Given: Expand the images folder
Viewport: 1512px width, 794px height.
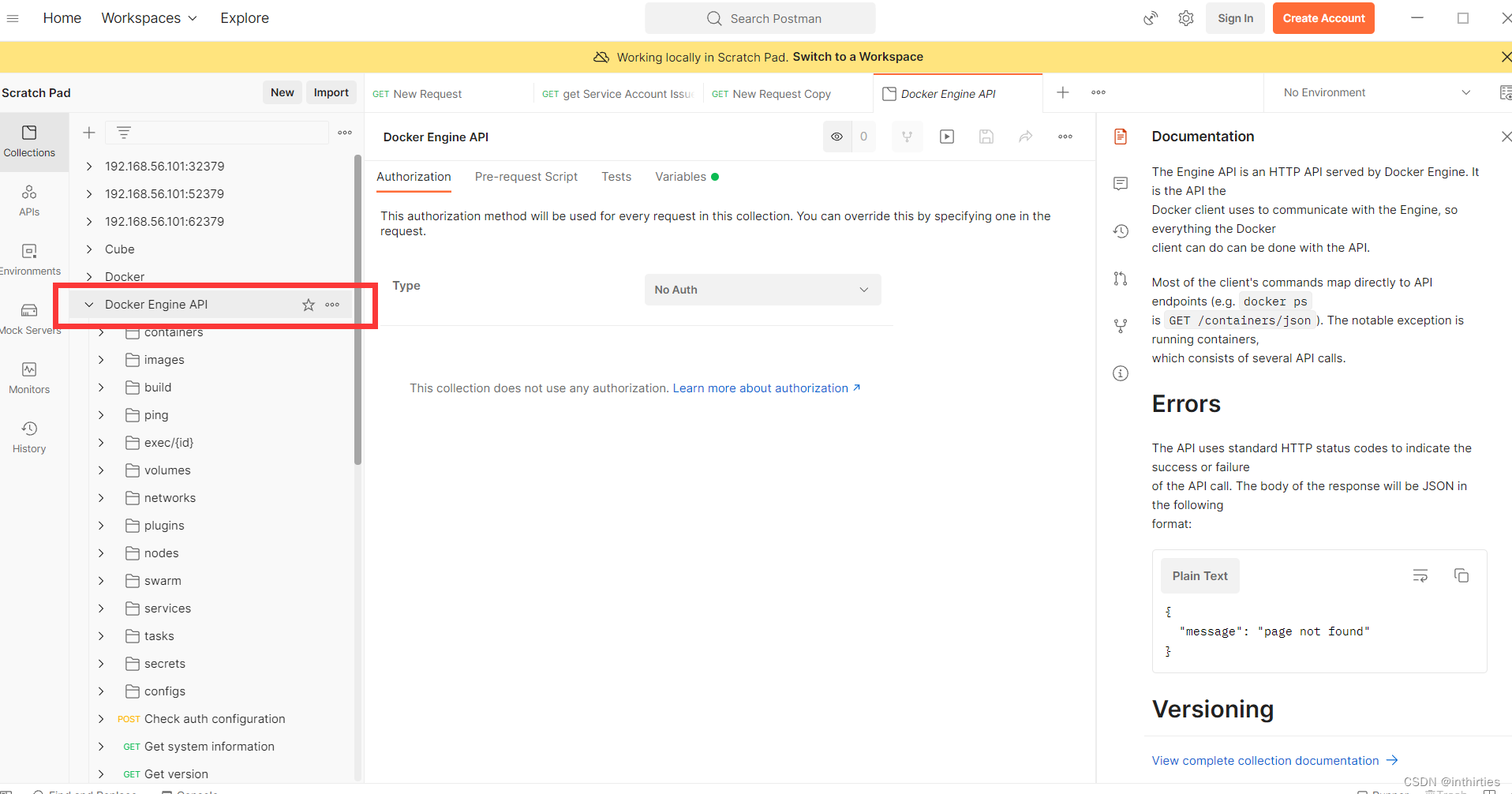Looking at the screenshot, I should click(101, 360).
